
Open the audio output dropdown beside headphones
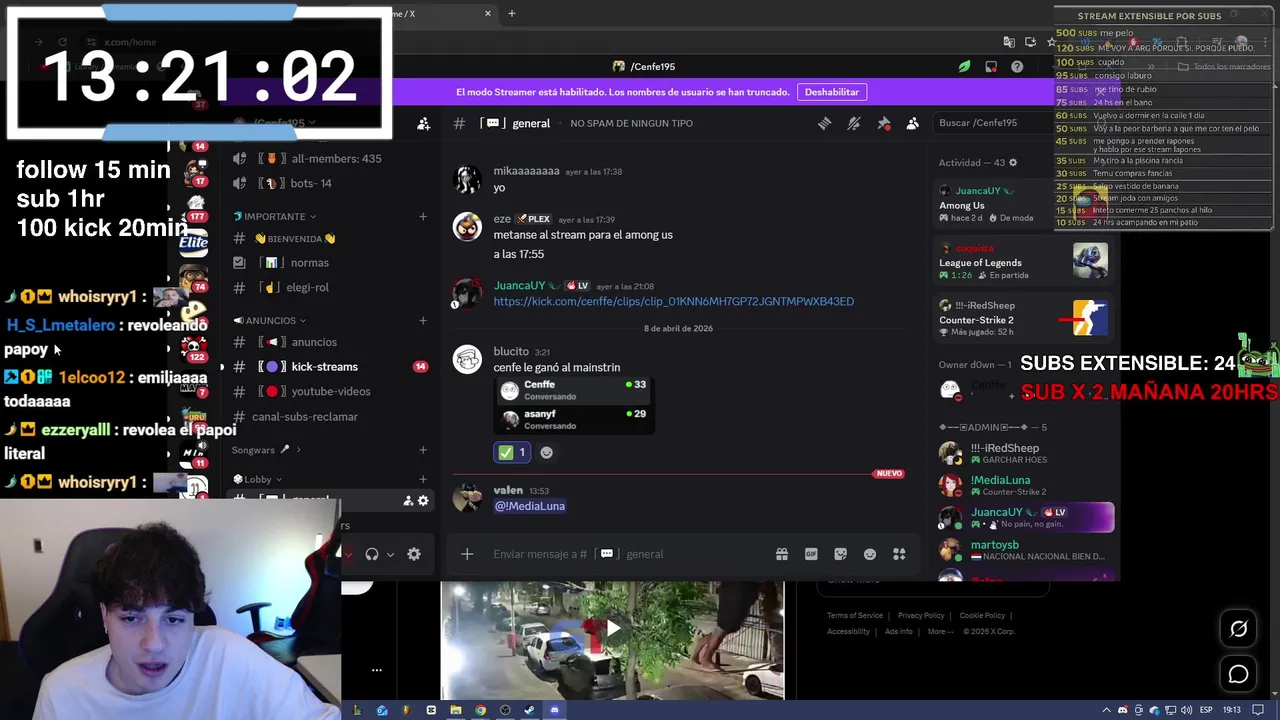click(390, 554)
